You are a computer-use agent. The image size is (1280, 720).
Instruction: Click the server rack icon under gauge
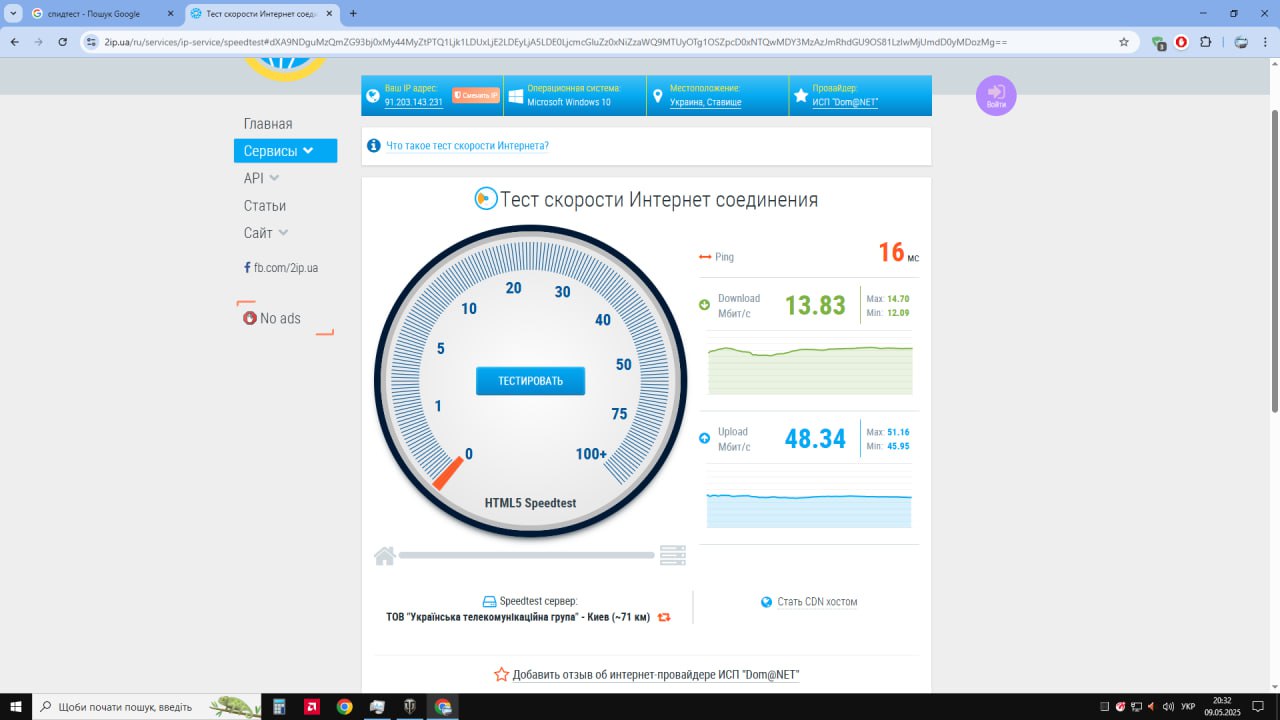673,556
